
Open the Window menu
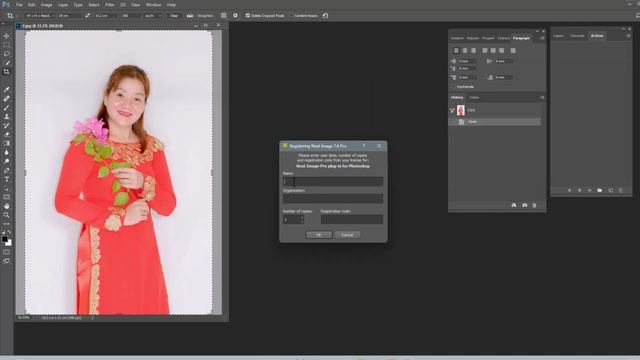pyautogui.click(x=153, y=5)
